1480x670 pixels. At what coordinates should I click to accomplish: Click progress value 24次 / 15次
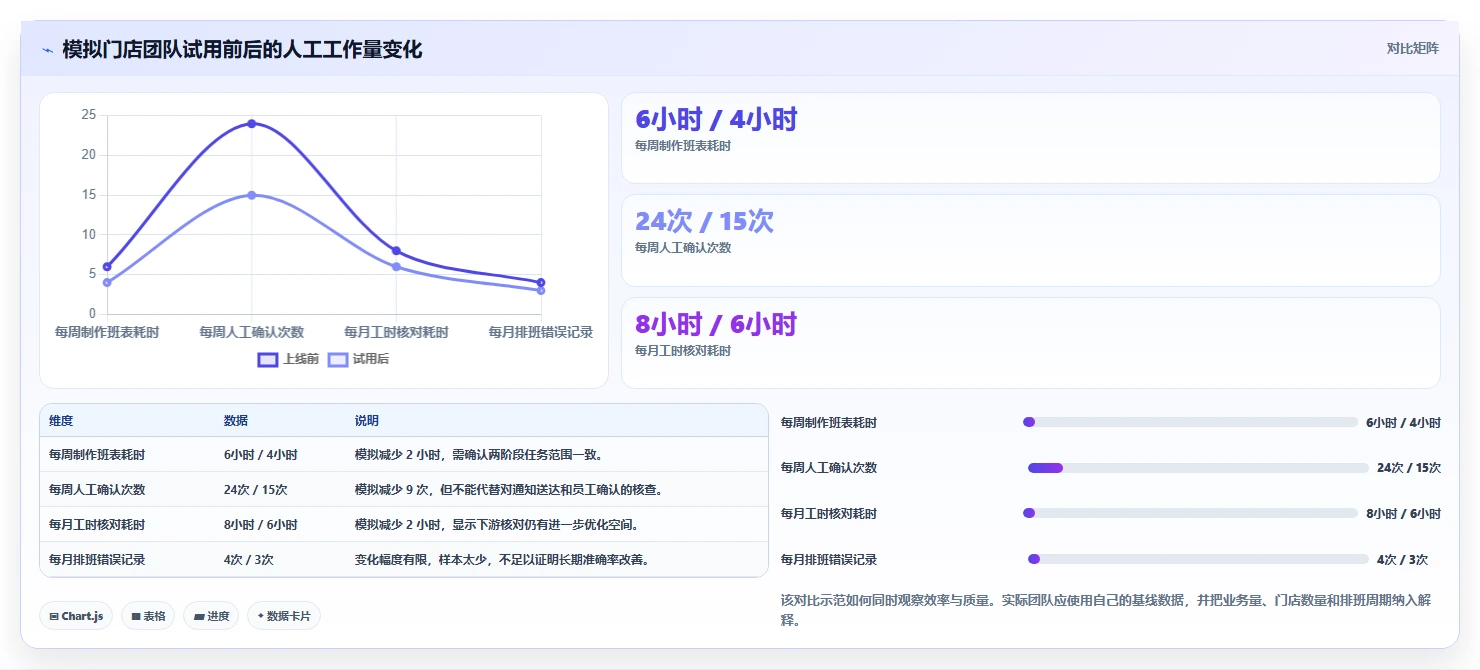pos(1409,468)
